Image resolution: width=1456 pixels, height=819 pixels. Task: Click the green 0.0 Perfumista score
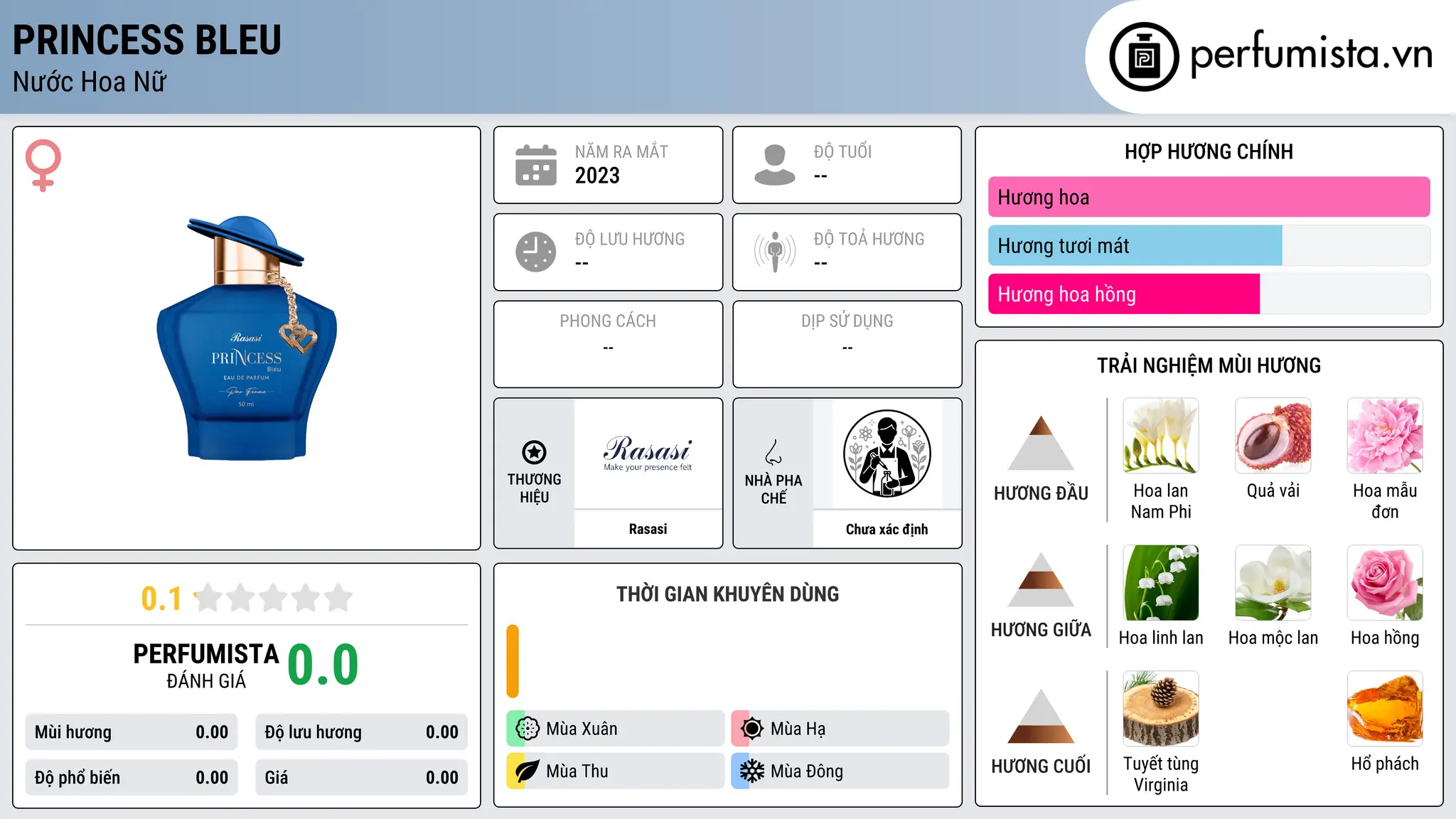(323, 665)
